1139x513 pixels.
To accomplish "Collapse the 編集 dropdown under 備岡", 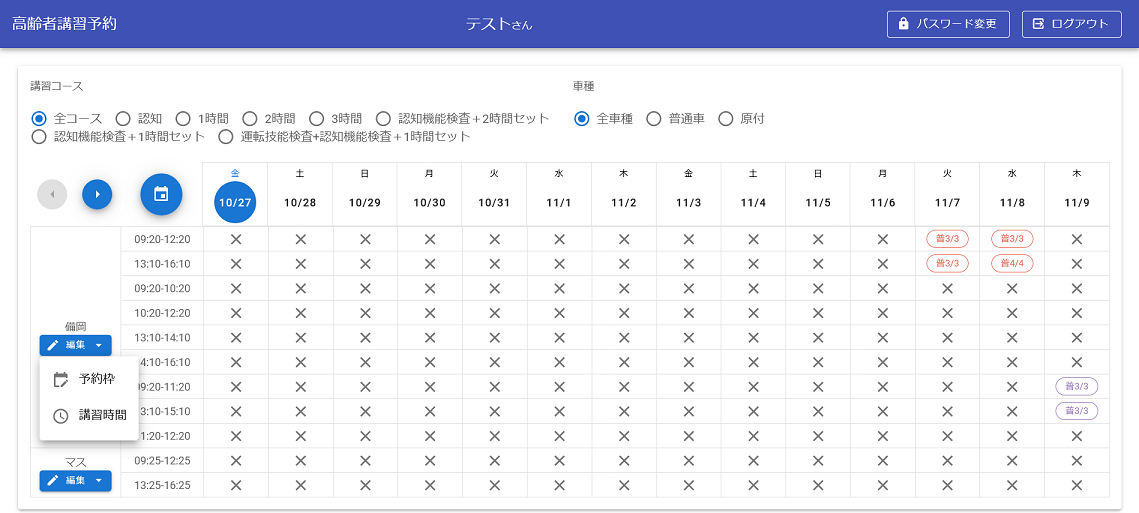I will tap(76, 345).
